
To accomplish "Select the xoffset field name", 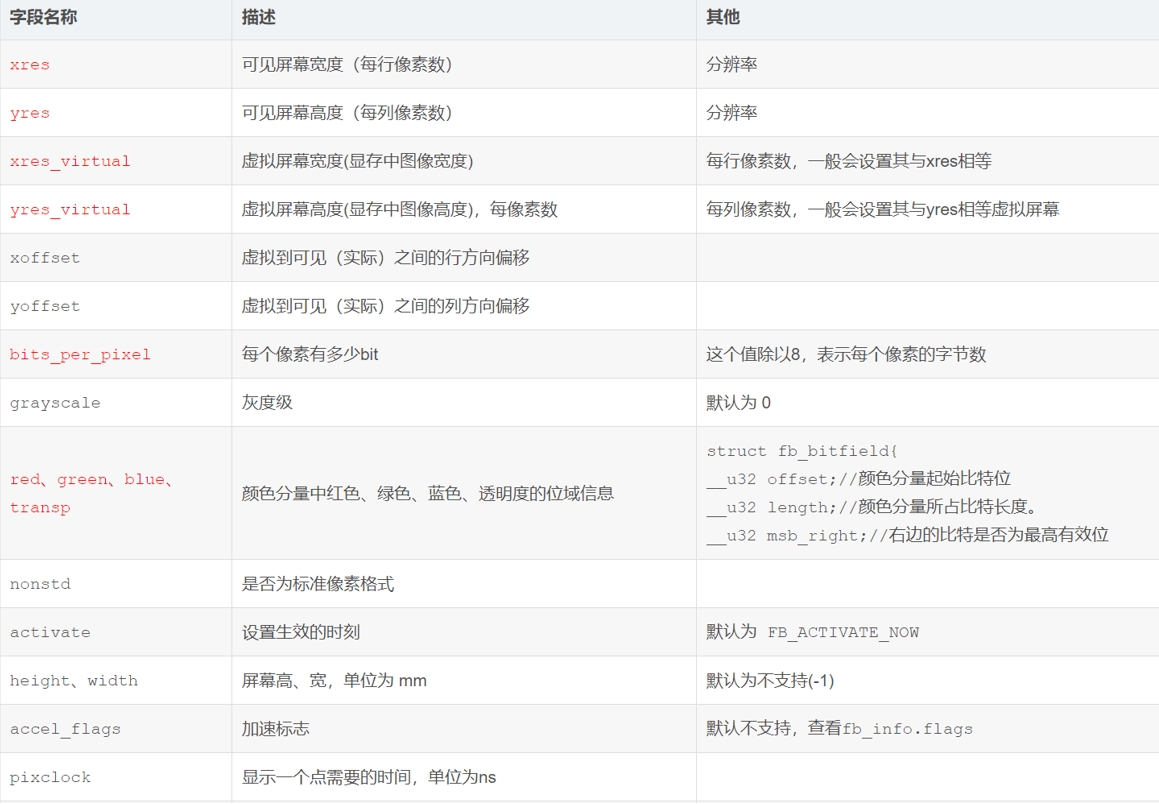I will (45, 258).
